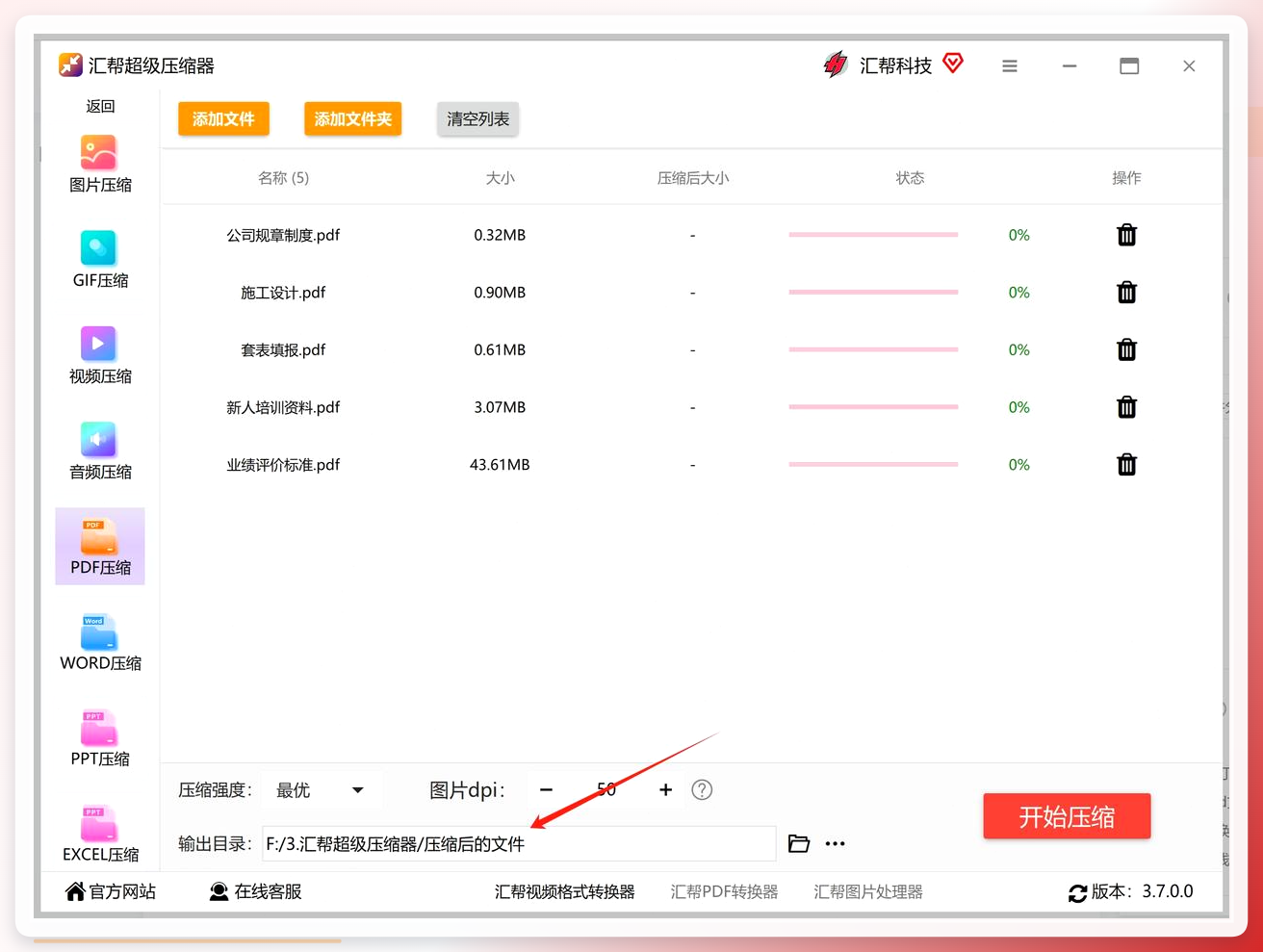The image size is (1263, 952).
Task: Open the hamburger menu in title bar
Action: pos(1009,66)
